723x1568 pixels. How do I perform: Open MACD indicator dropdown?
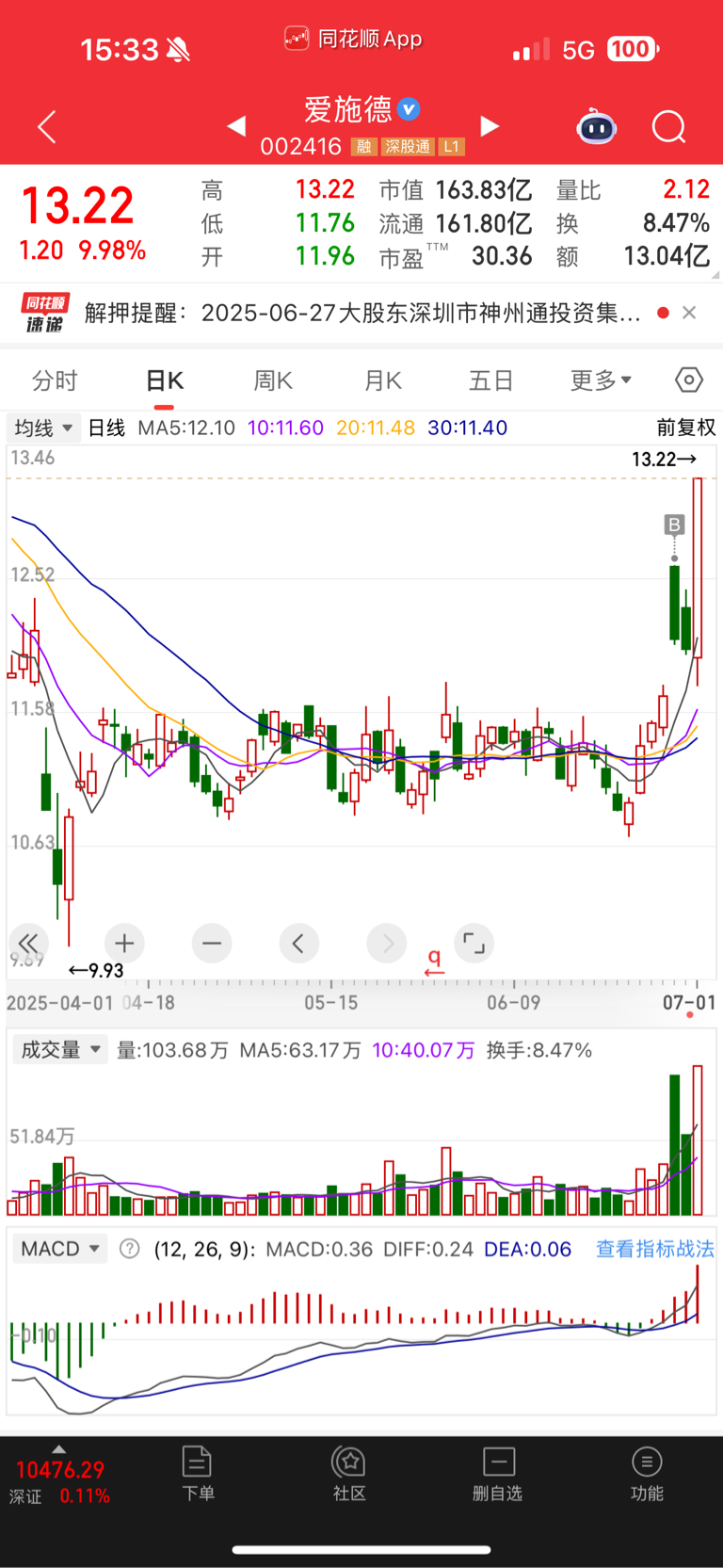(60, 1249)
